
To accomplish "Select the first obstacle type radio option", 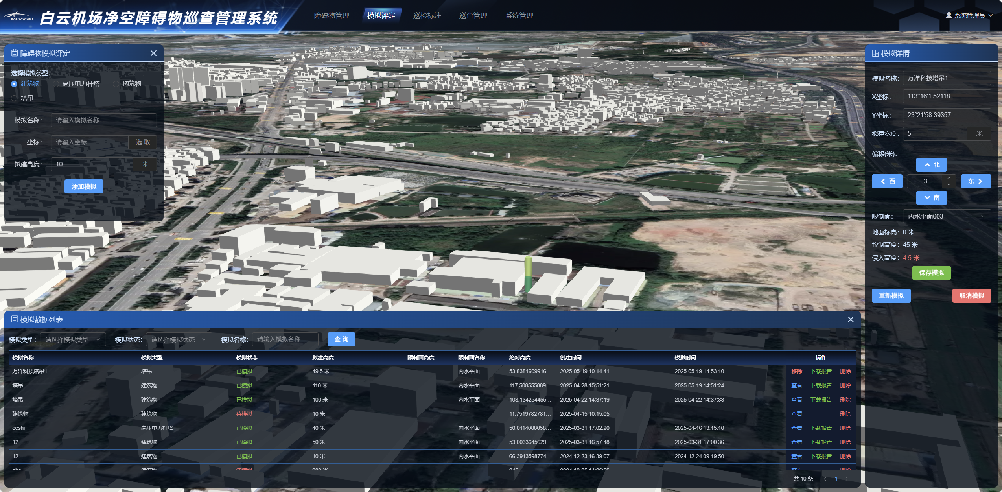I will (14, 84).
